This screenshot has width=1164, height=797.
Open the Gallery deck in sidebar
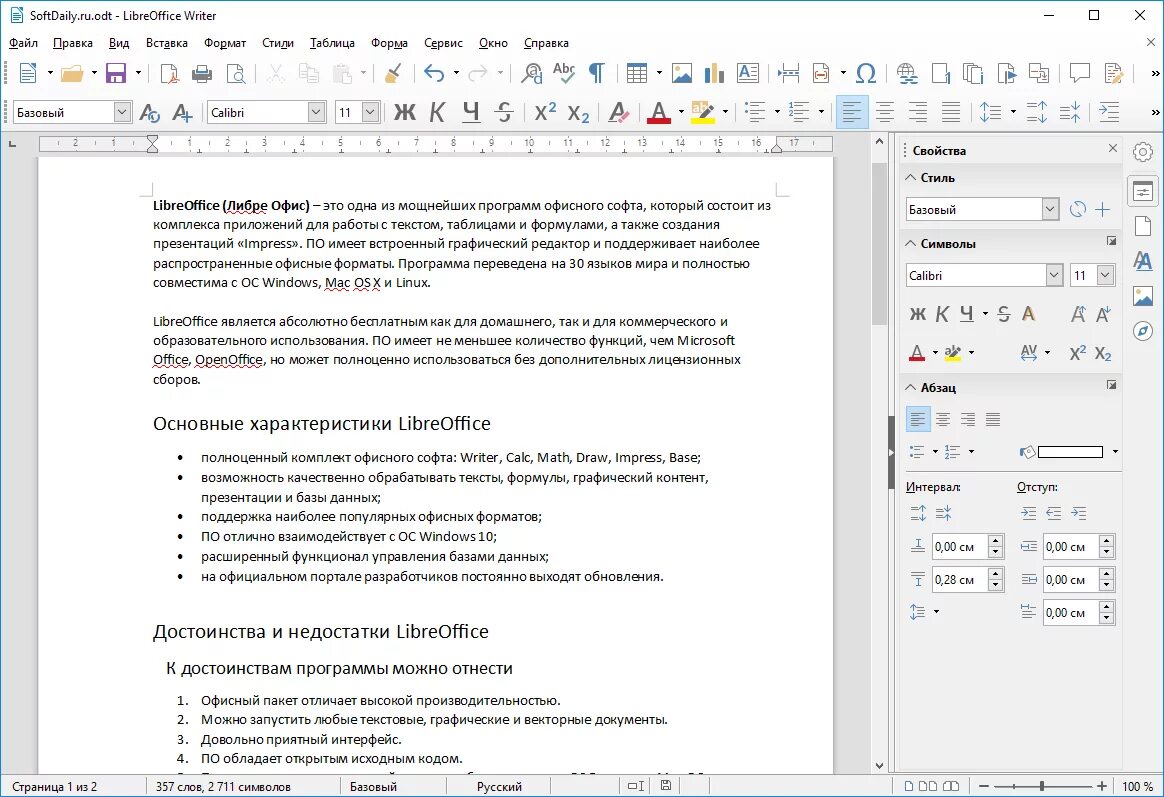coord(1143,296)
